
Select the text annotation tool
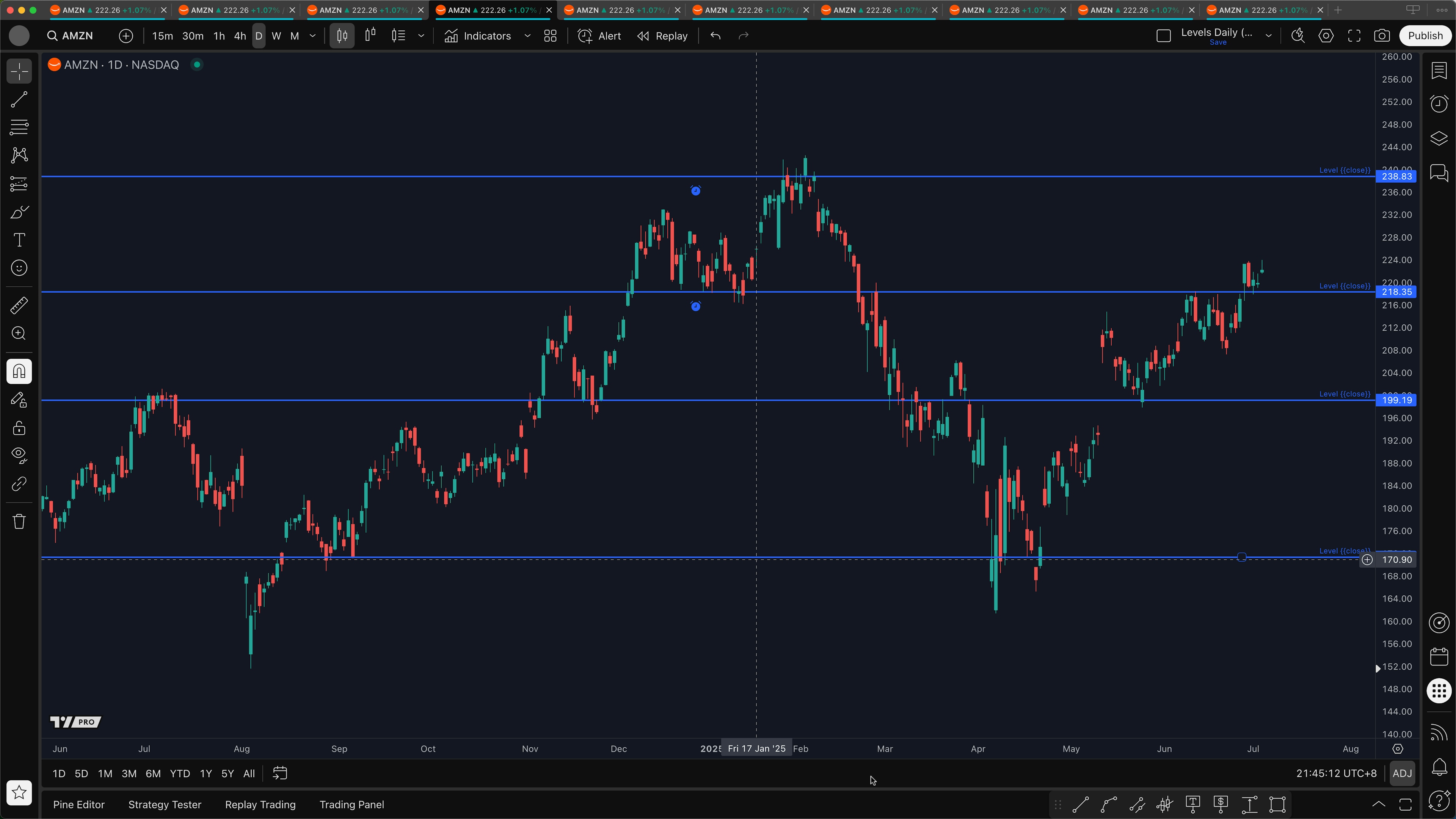tap(19, 240)
